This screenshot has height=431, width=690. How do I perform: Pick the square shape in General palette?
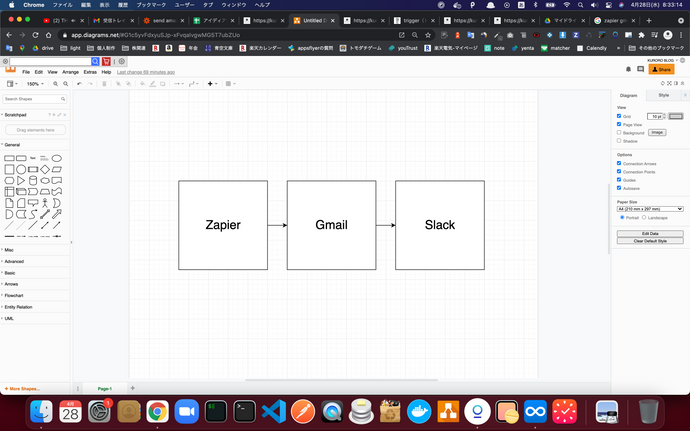(x=9, y=169)
